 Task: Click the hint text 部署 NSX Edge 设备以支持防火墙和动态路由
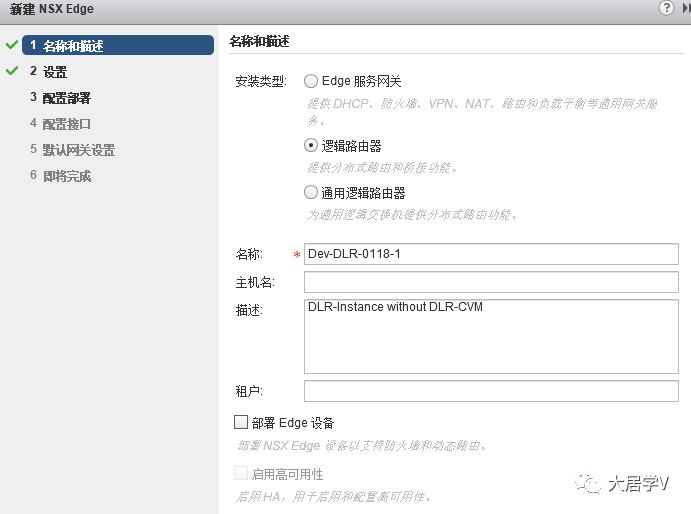tap(361, 446)
